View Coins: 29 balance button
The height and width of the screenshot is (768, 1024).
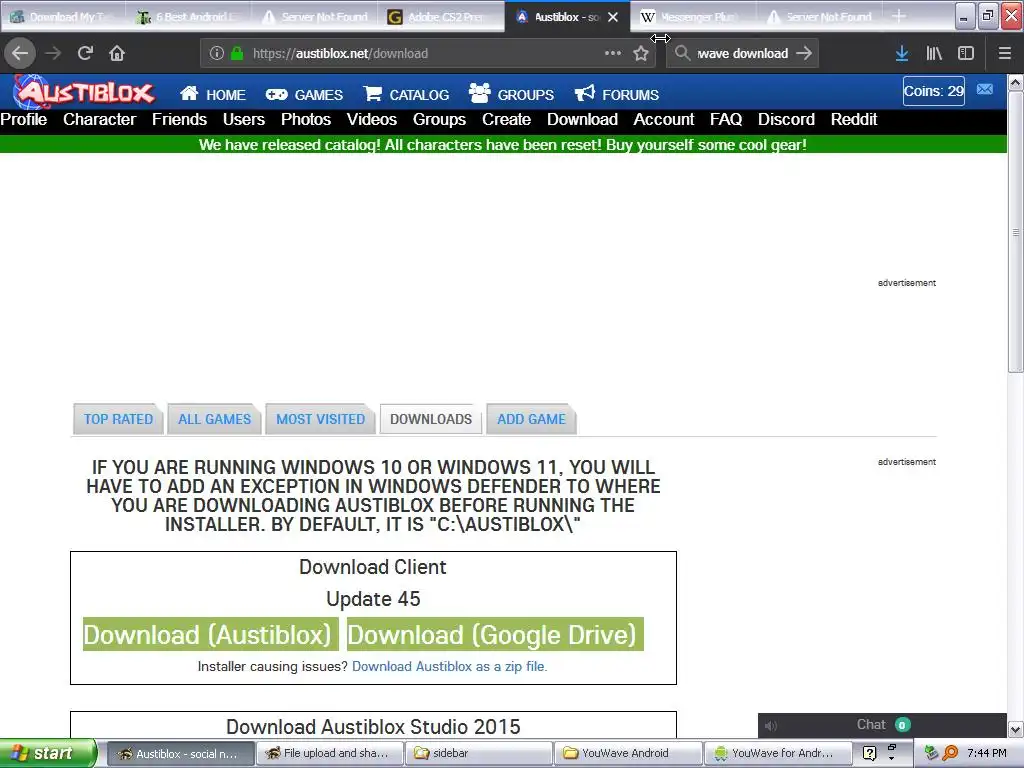pyautogui.click(x=933, y=91)
